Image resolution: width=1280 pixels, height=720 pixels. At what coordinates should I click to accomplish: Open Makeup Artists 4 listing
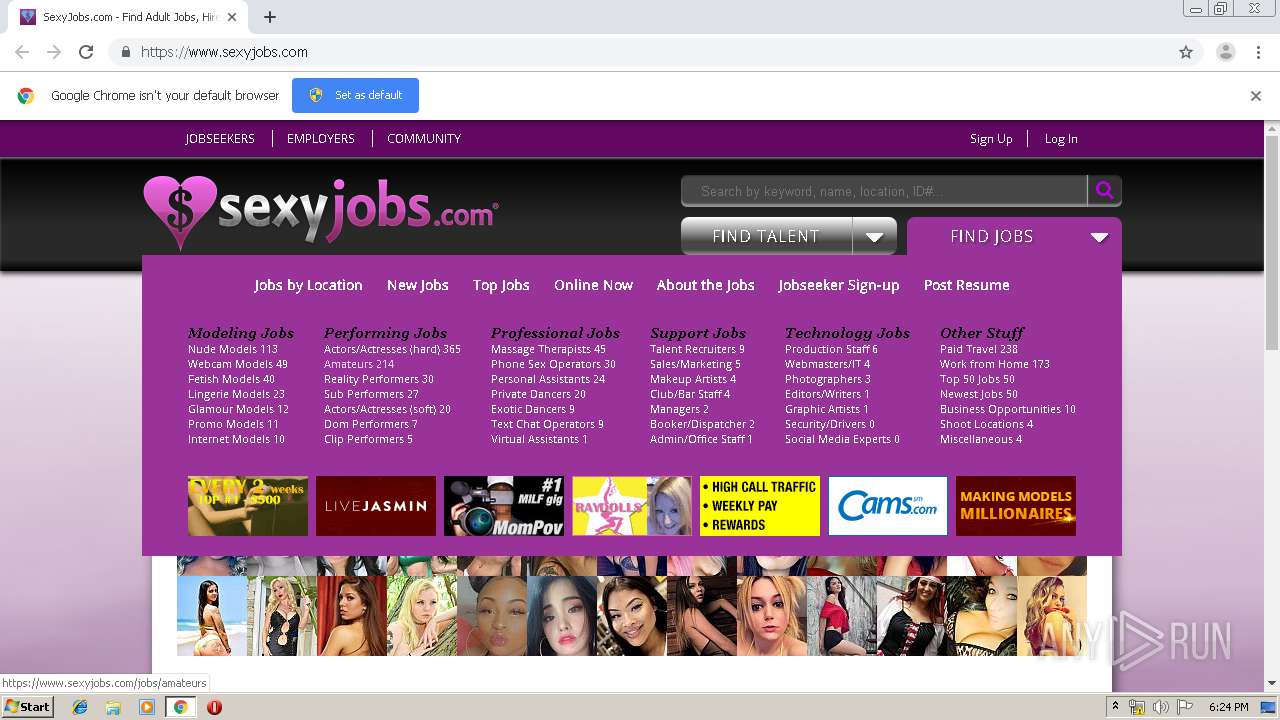[693, 379]
